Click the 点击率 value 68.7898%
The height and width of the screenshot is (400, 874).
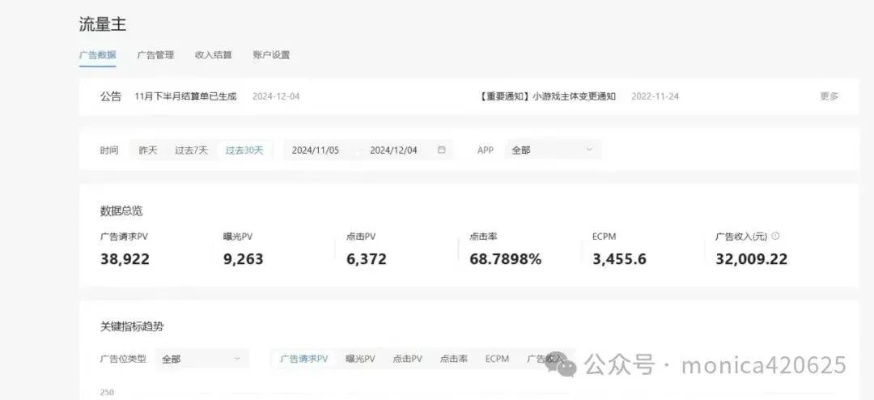pos(506,259)
